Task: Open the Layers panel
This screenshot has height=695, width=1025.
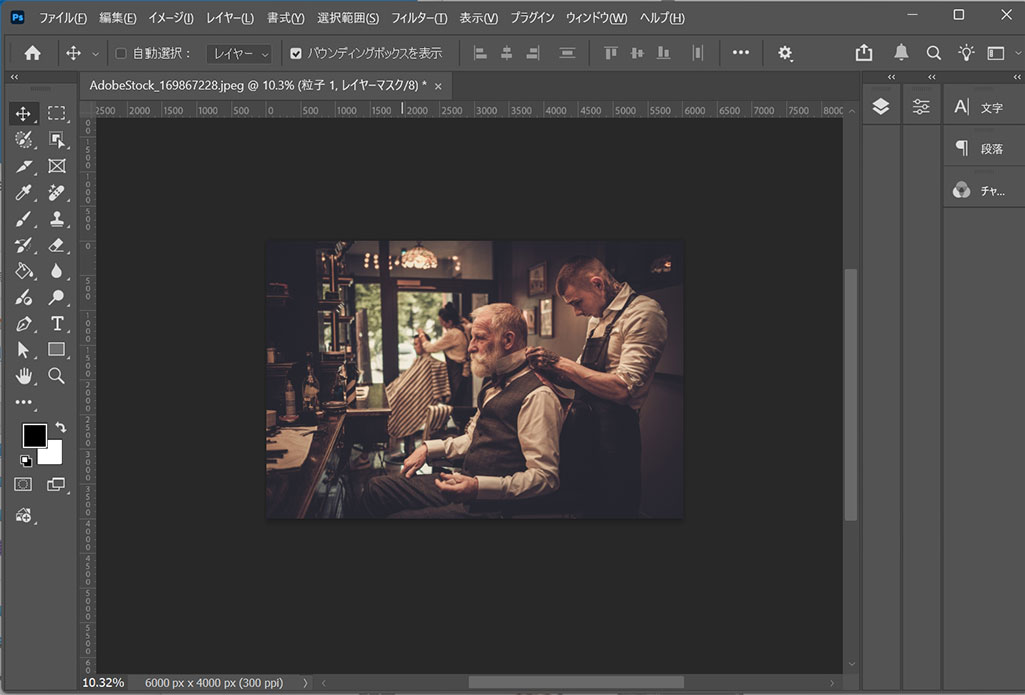Action: tap(880, 105)
